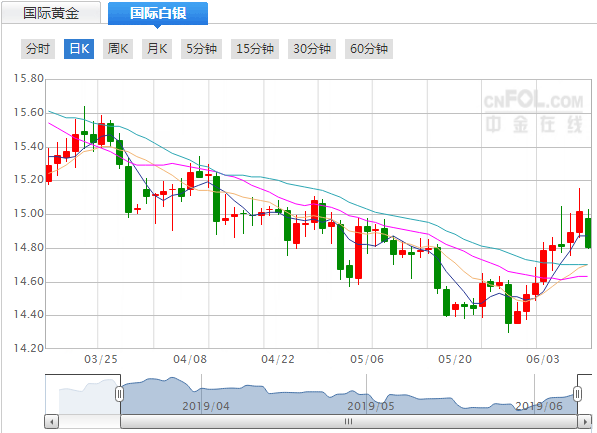Click the 15.40 price axis label
Screen dimensions: 597x433
[29, 146]
